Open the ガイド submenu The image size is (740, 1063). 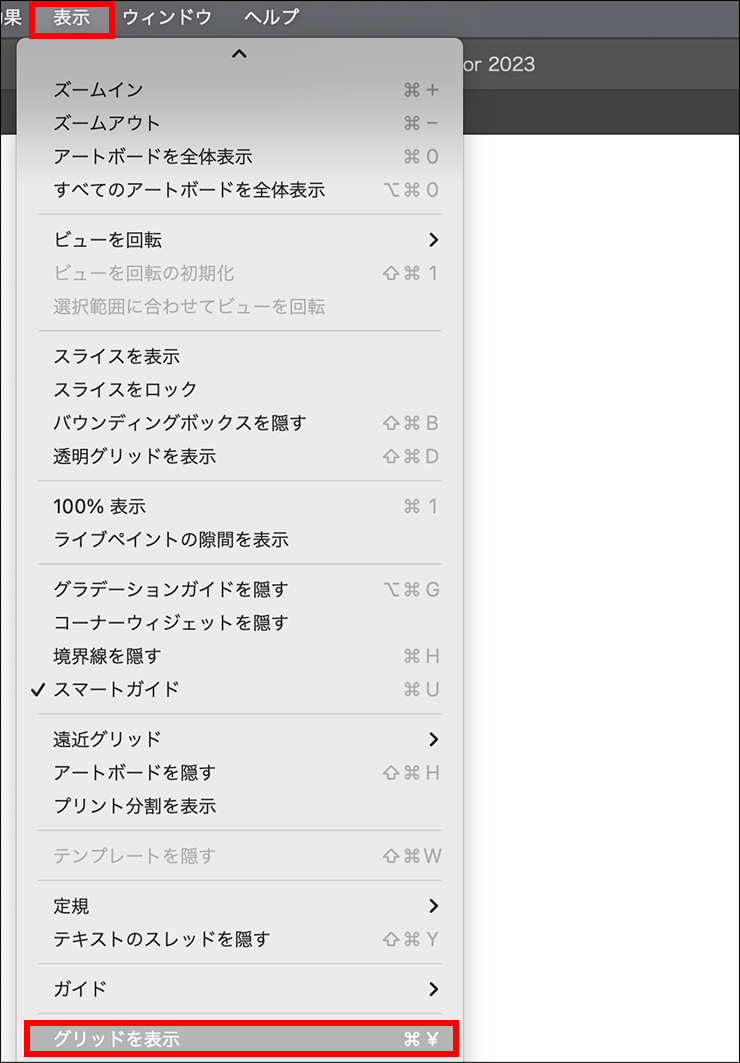click(80, 989)
